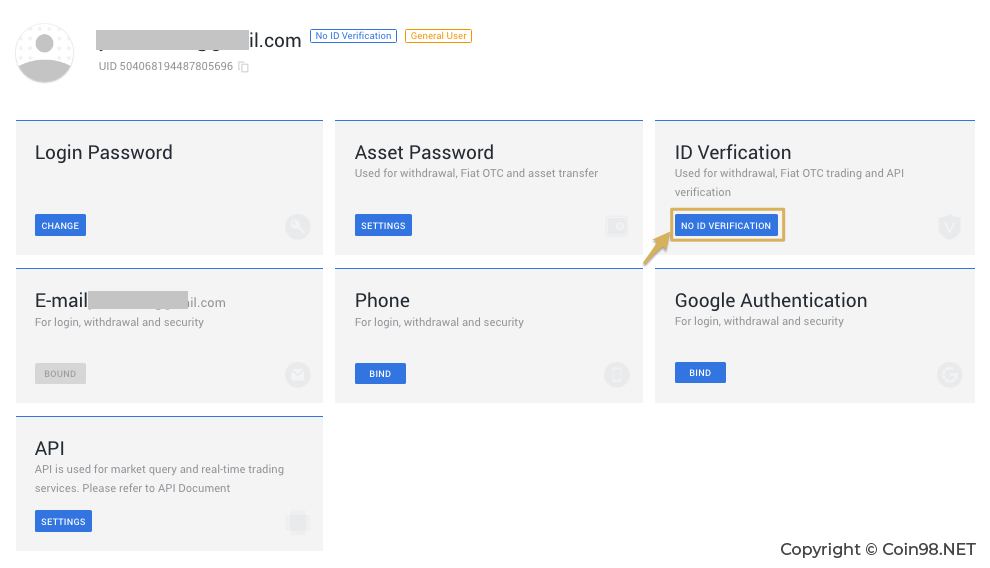Click the wrench icon in Login Password card
Viewport: 990px width, 568px height.
tap(297, 227)
